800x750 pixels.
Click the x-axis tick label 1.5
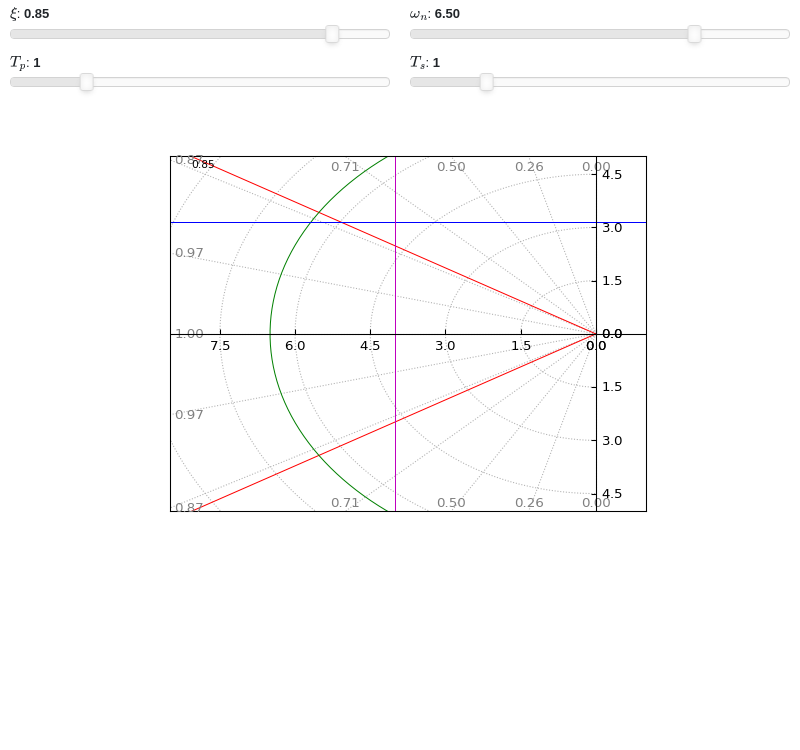click(521, 346)
